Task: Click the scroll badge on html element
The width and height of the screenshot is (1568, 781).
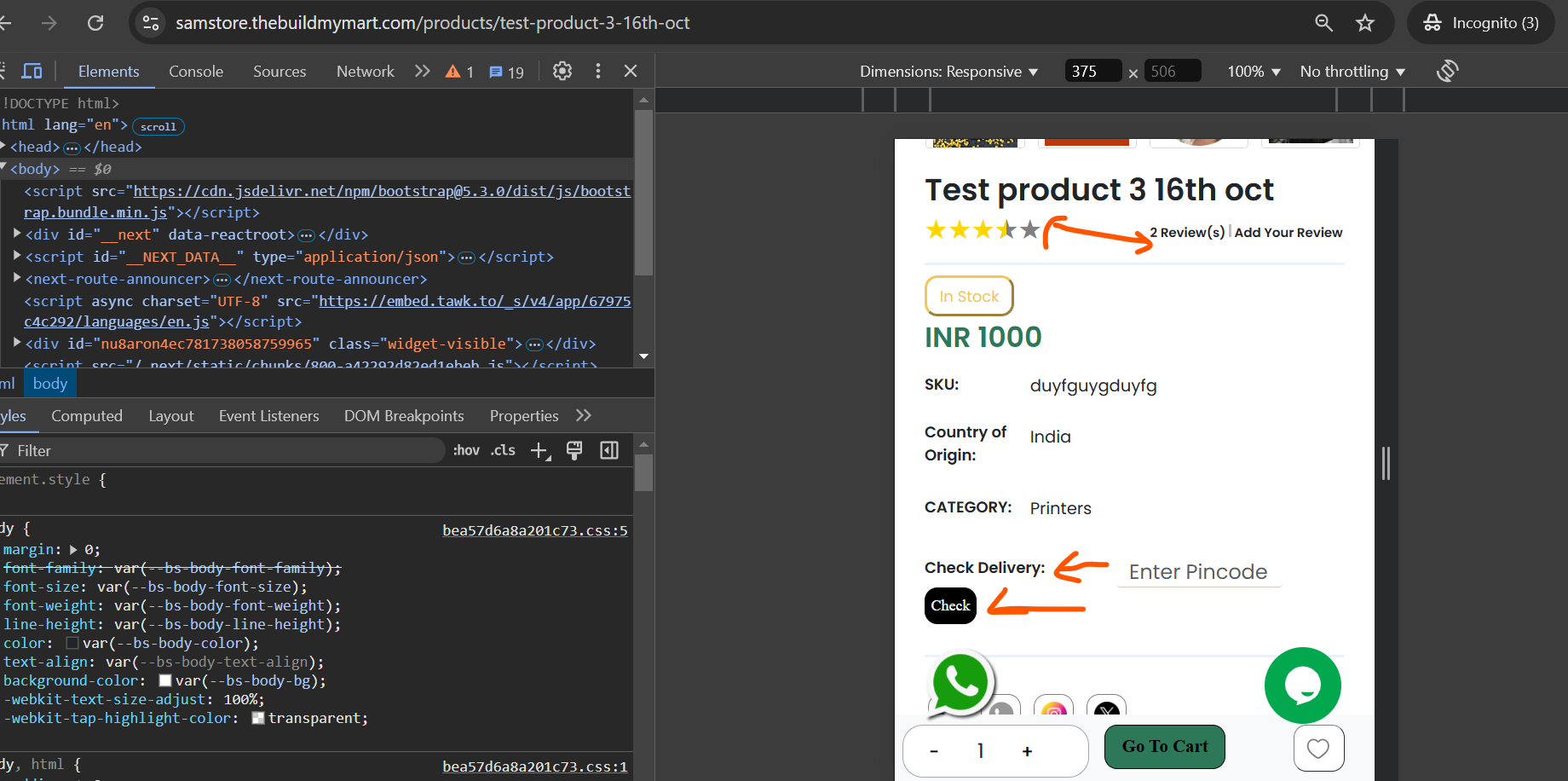Action: pyautogui.click(x=159, y=126)
